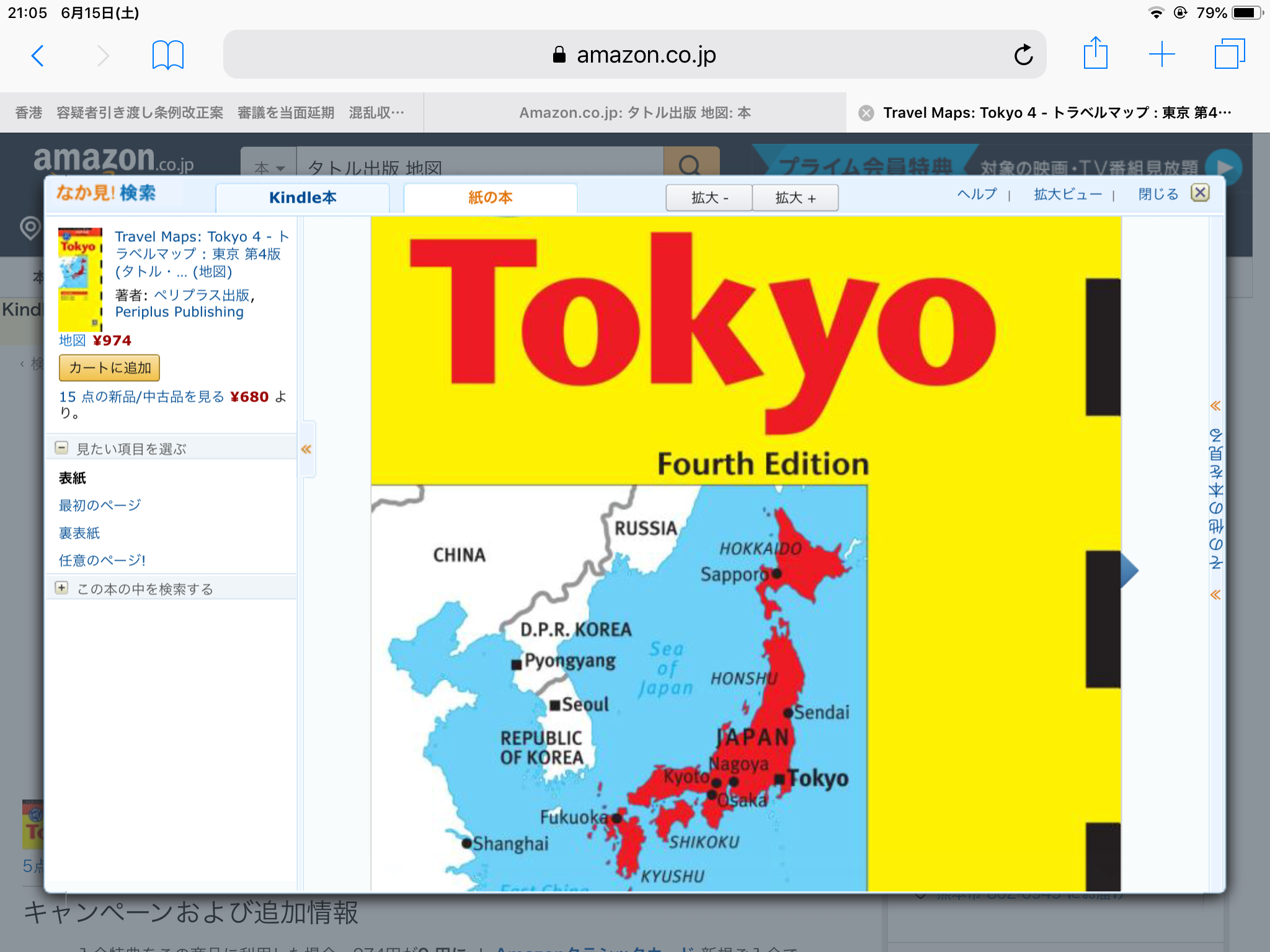The image size is (1270, 952).
Task: Open the Safari bookmarks book icon
Action: pos(168,55)
